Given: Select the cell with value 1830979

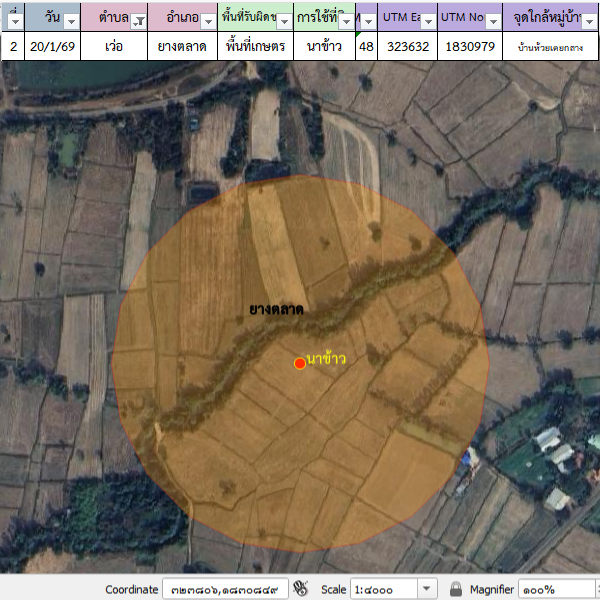Looking at the screenshot, I should tap(470, 46).
